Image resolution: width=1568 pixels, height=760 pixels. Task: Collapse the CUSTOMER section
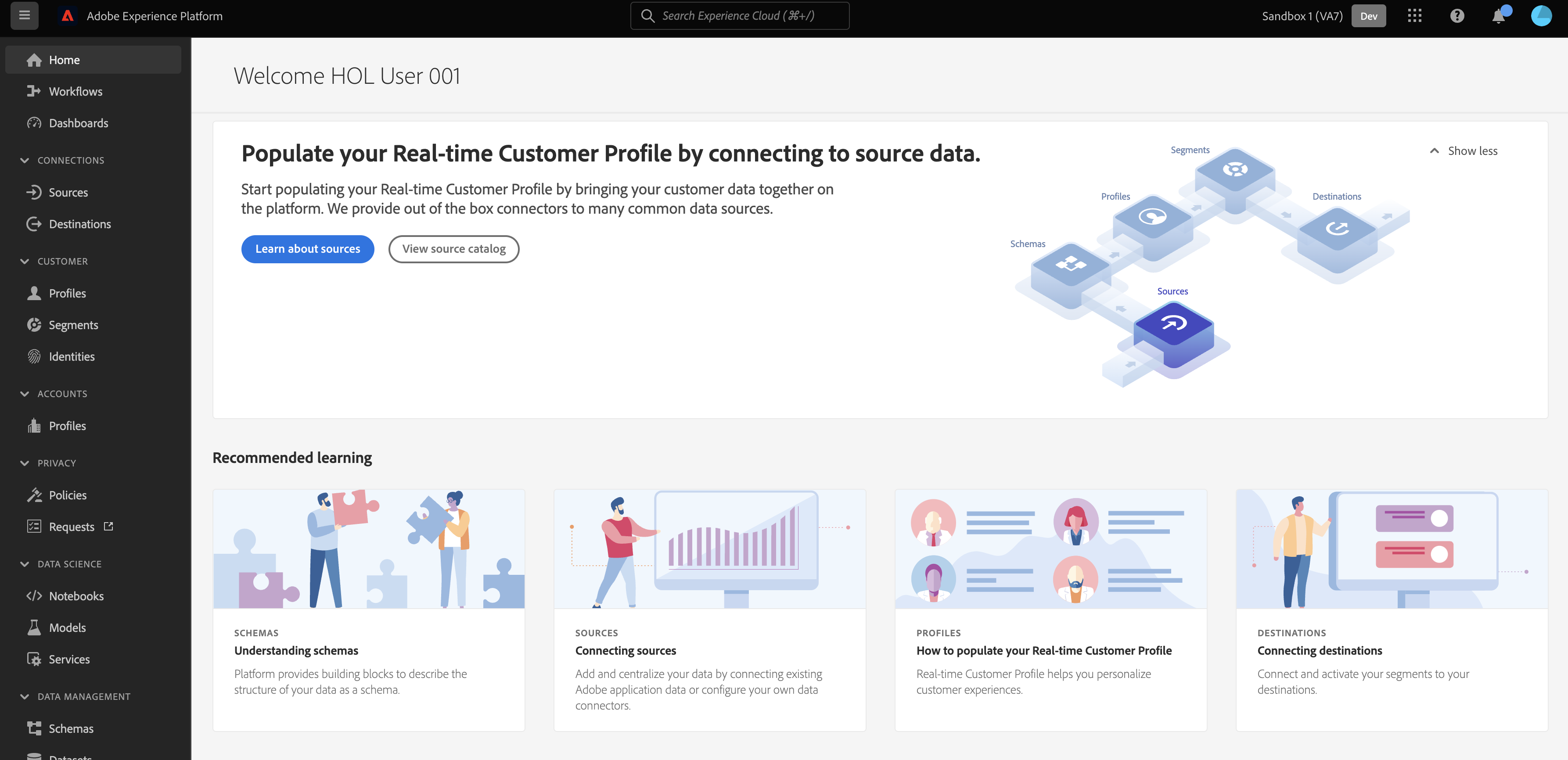click(24, 262)
